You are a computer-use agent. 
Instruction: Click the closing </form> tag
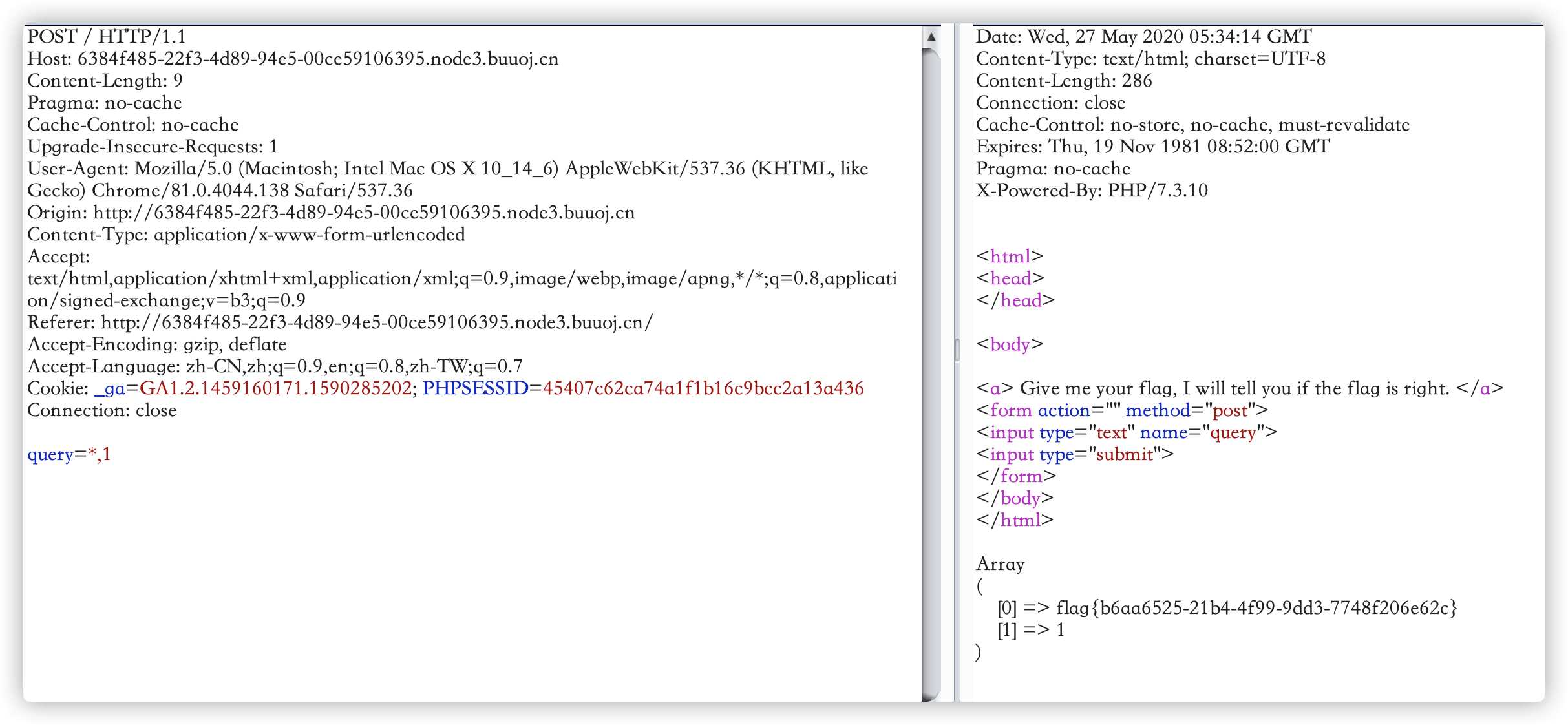(x=1016, y=476)
